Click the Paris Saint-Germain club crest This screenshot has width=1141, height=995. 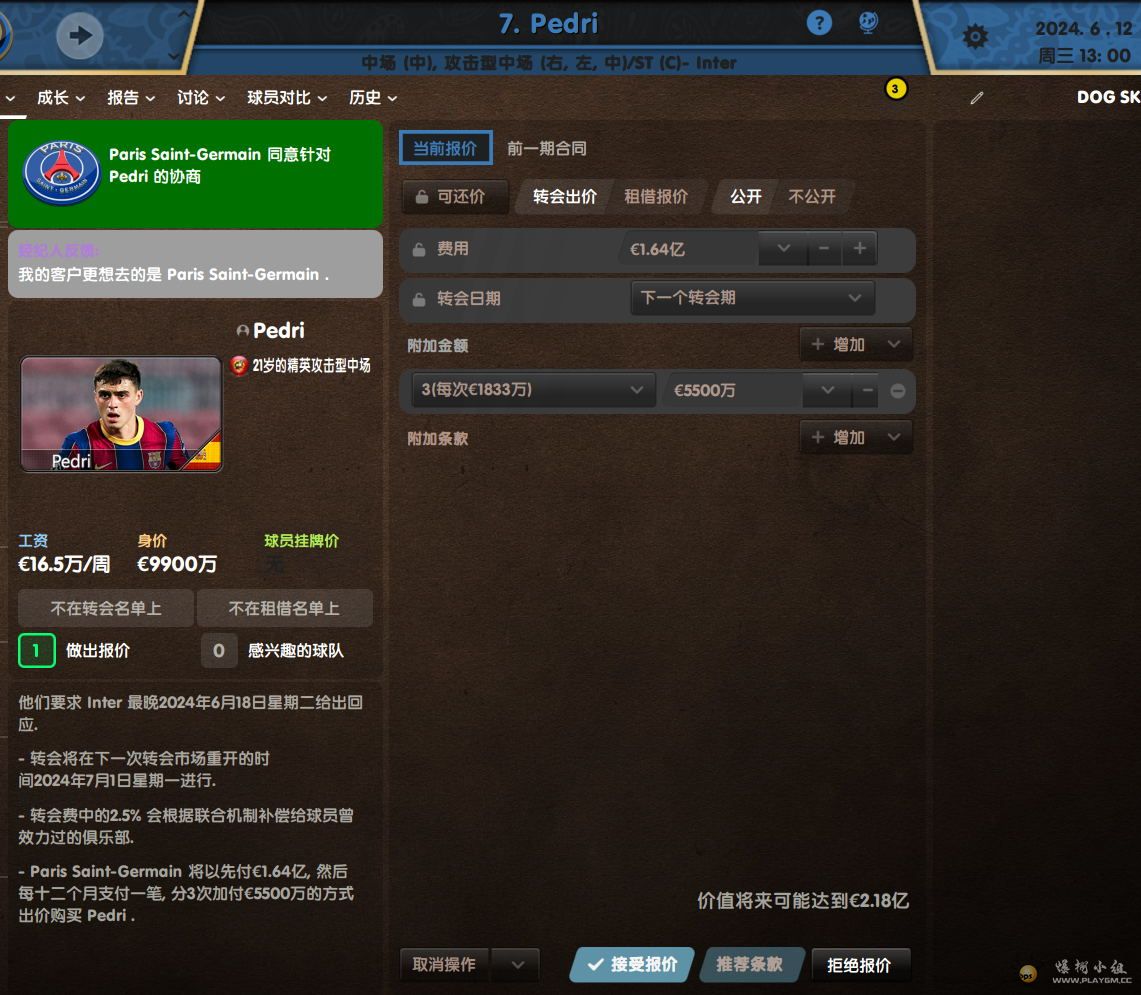click(62, 173)
